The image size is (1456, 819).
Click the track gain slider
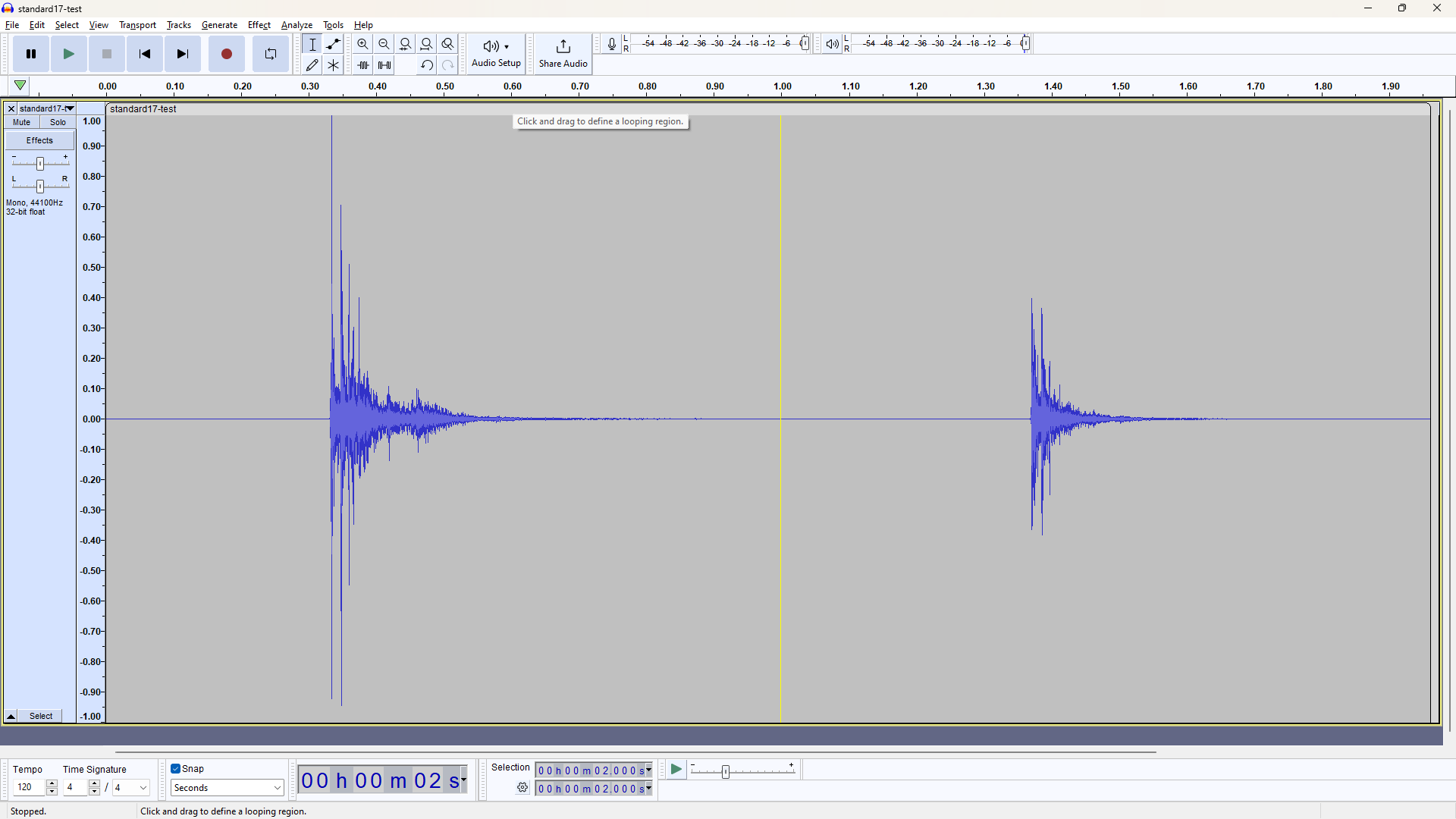[x=40, y=163]
